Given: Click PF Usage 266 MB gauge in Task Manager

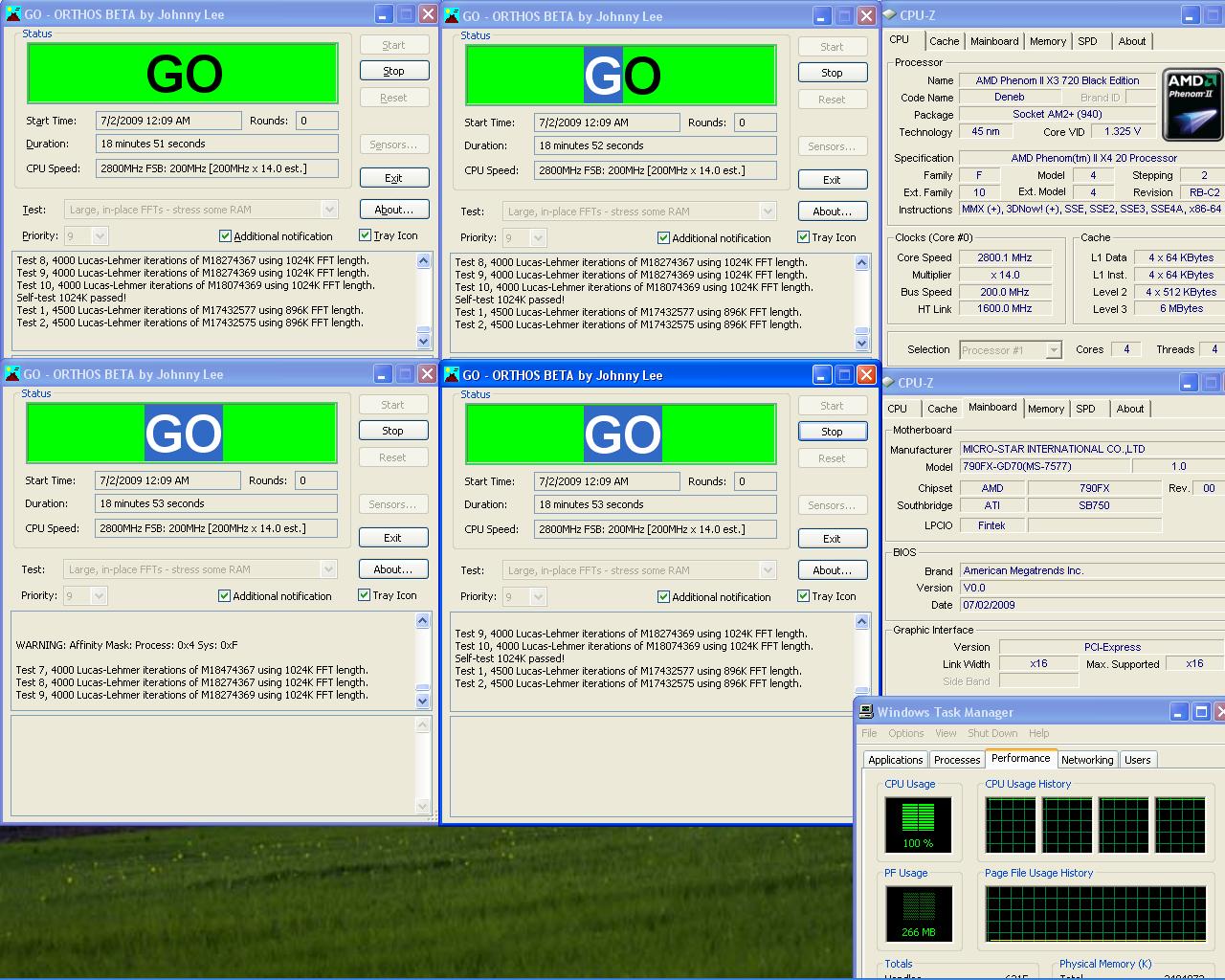Looking at the screenshot, I should pyautogui.click(x=918, y=913).
